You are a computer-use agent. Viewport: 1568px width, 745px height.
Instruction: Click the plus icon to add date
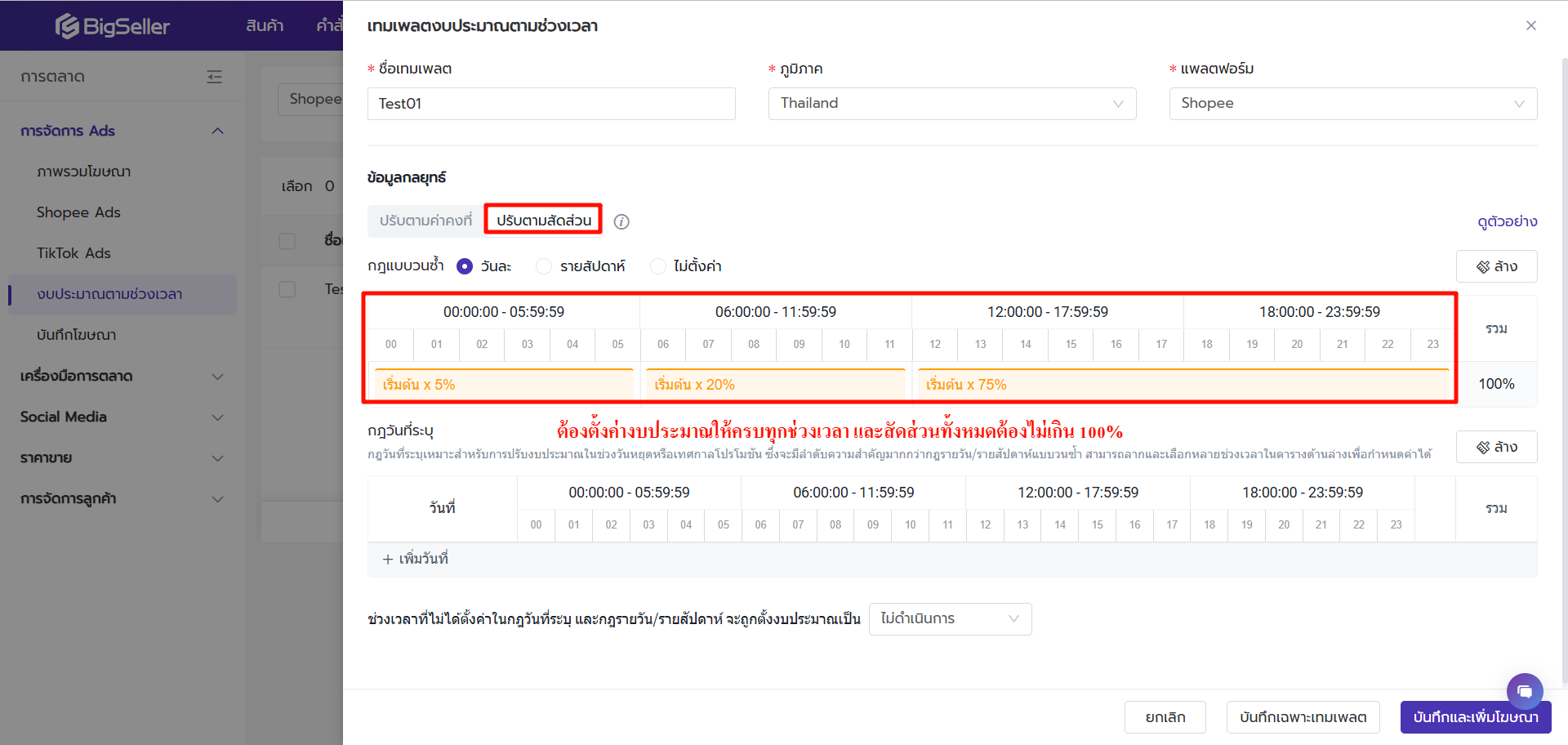tap(388, 560)
